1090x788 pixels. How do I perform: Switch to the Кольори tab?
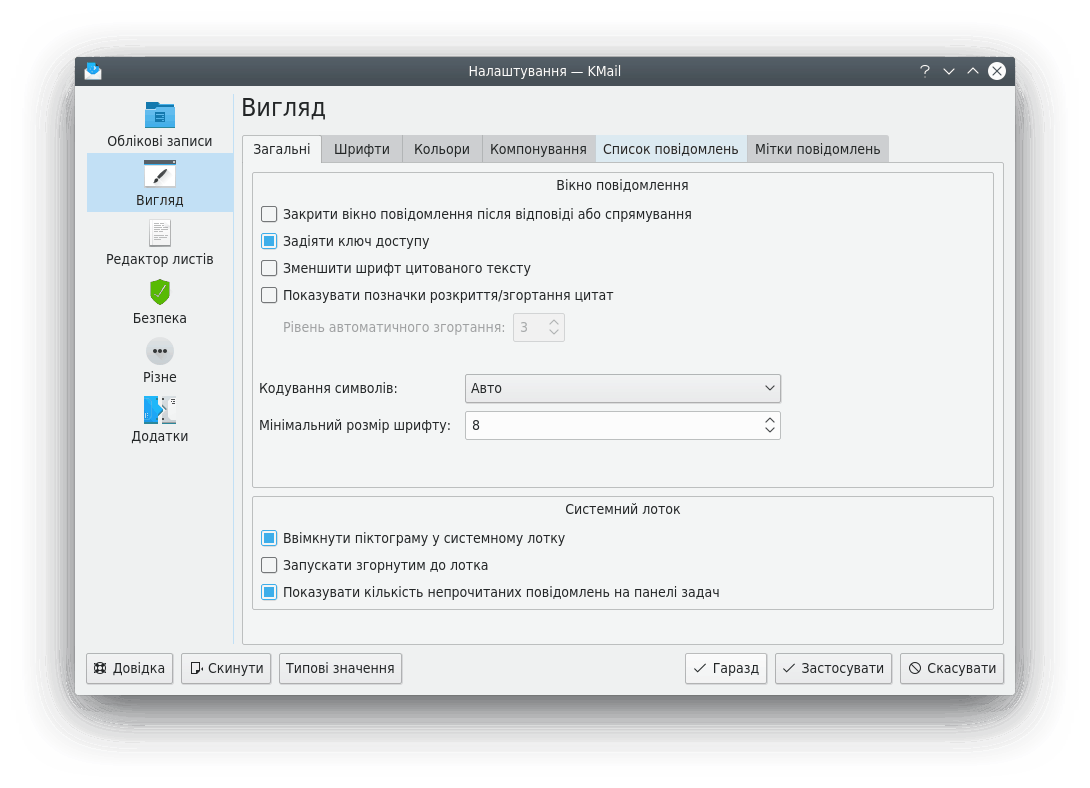tap(441, 149)
